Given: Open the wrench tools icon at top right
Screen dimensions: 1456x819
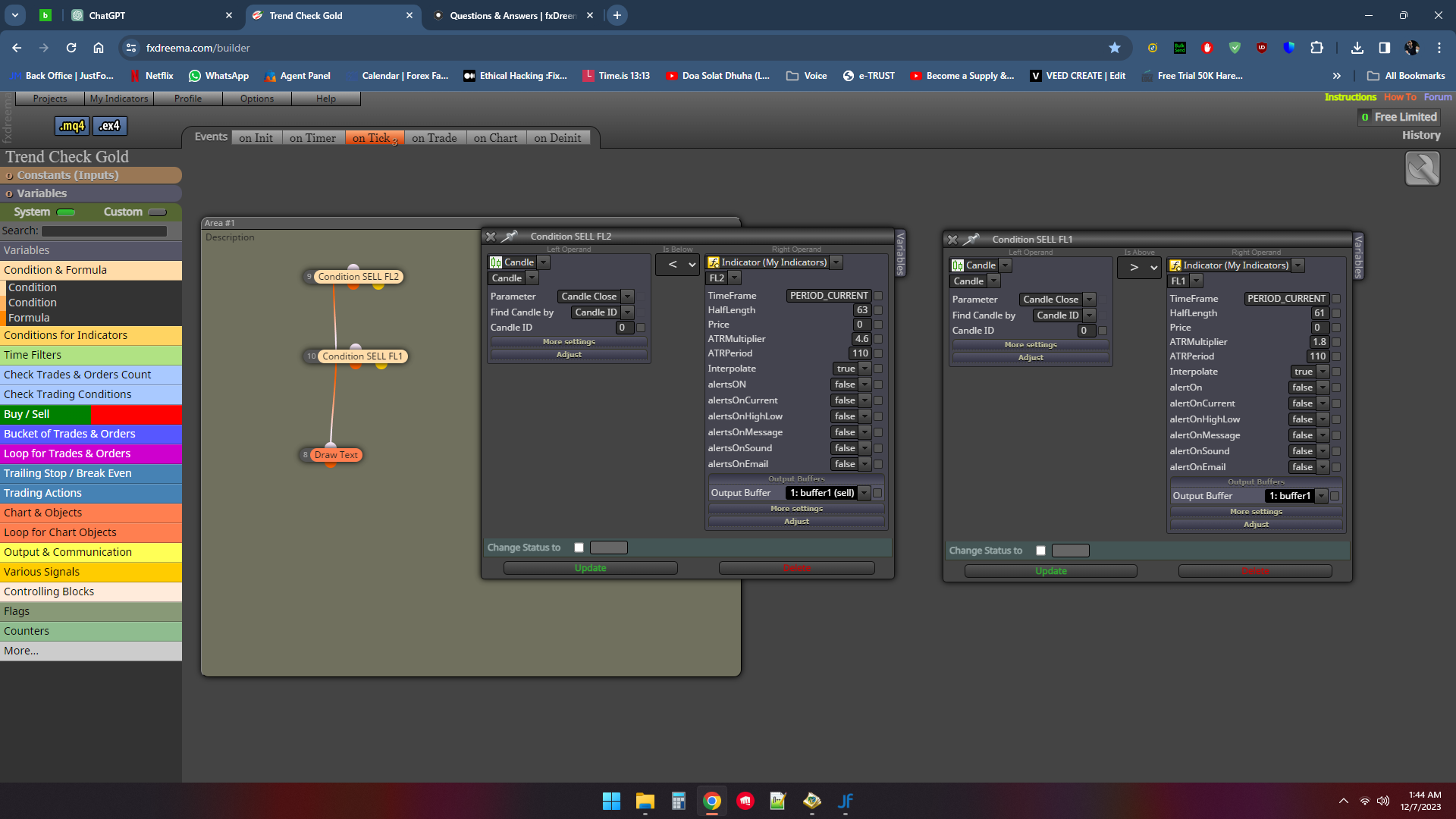Looking at the screenshot, I should coord(1422,168).
